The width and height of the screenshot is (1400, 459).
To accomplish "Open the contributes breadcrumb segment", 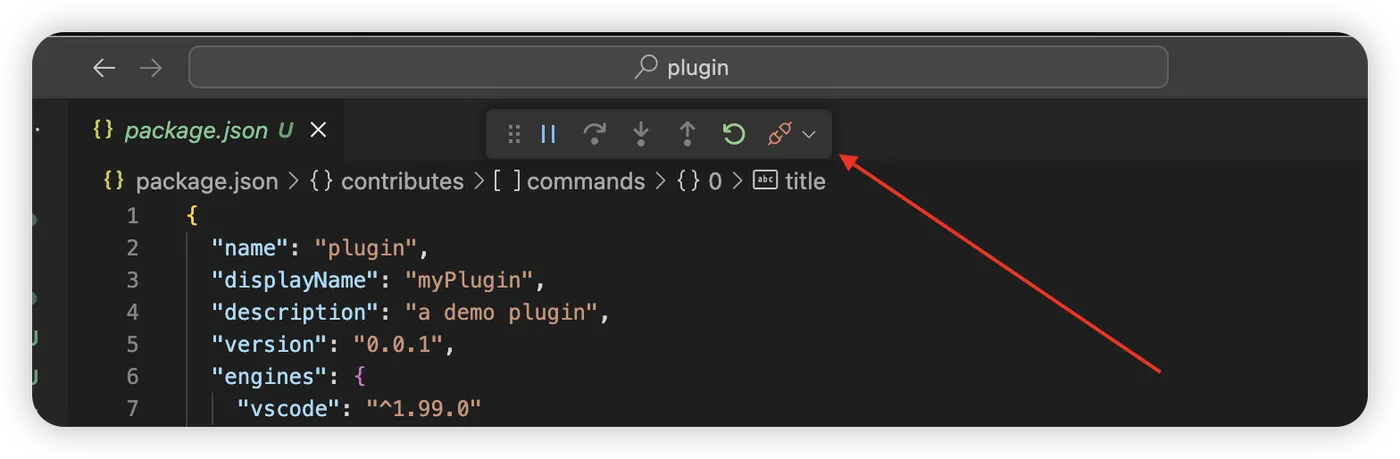I will coord(401,181).
